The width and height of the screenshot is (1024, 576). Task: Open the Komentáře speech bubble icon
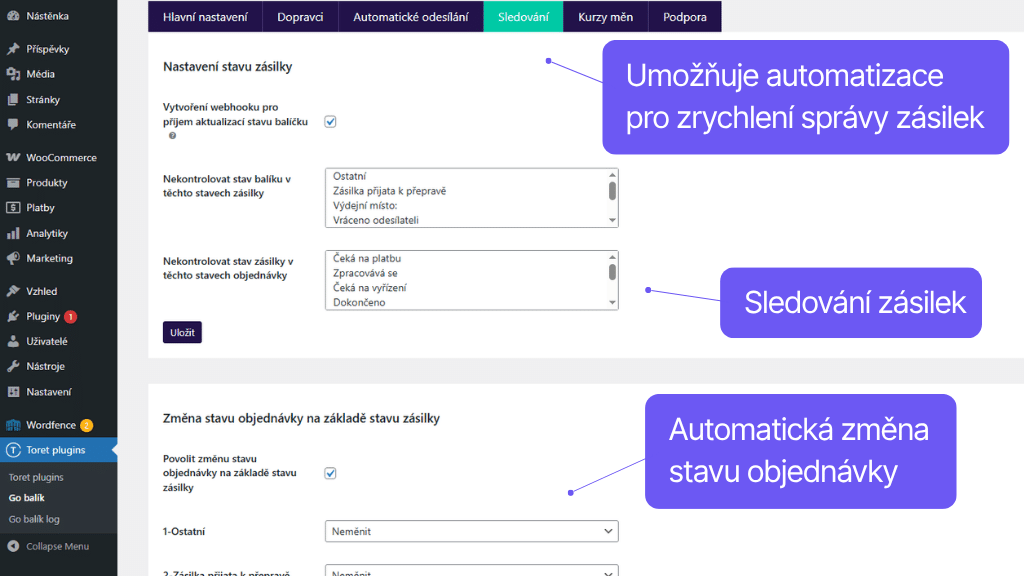13,124
